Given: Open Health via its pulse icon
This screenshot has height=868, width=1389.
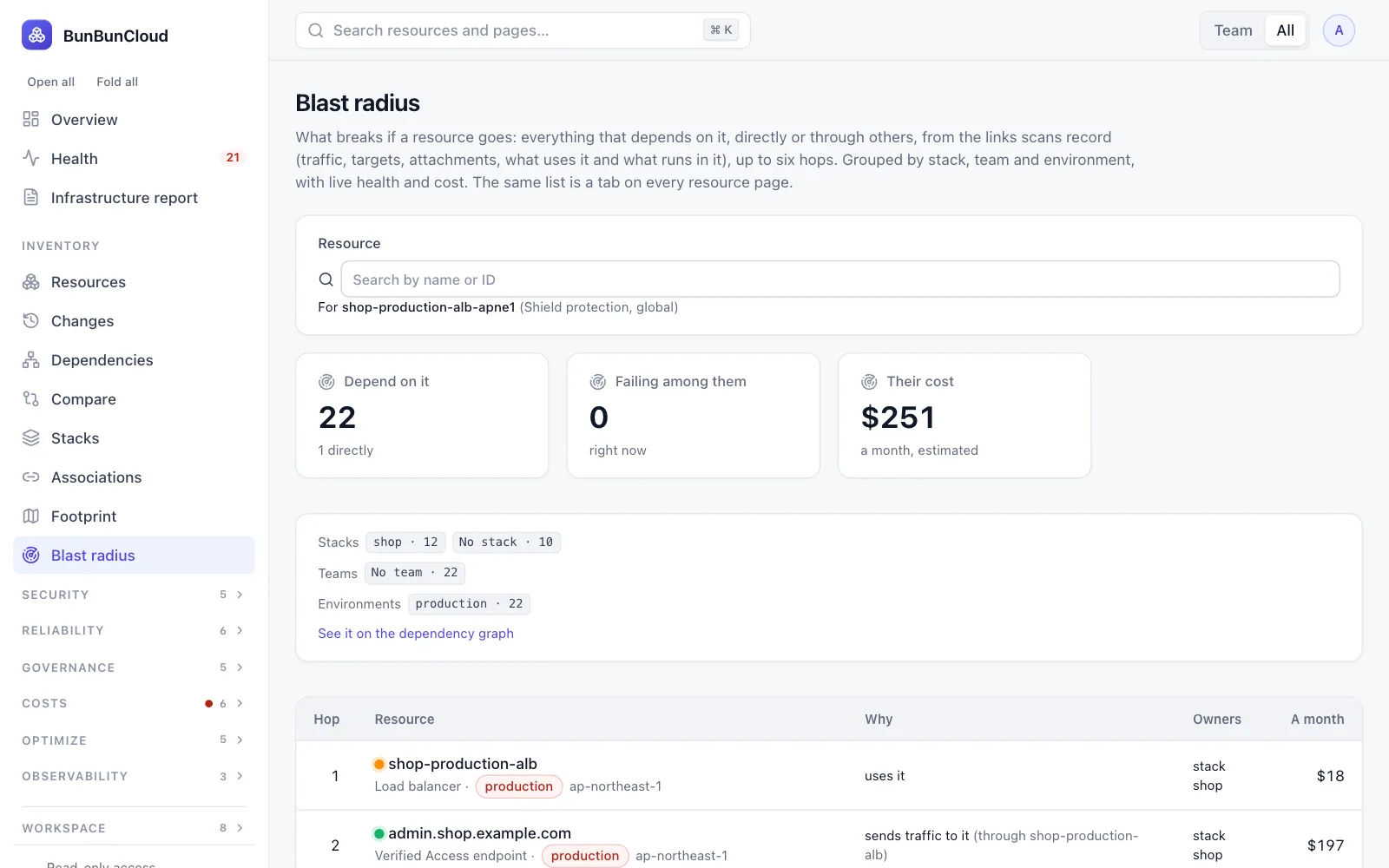Looking at the screenshot, I should pos(31,158).
